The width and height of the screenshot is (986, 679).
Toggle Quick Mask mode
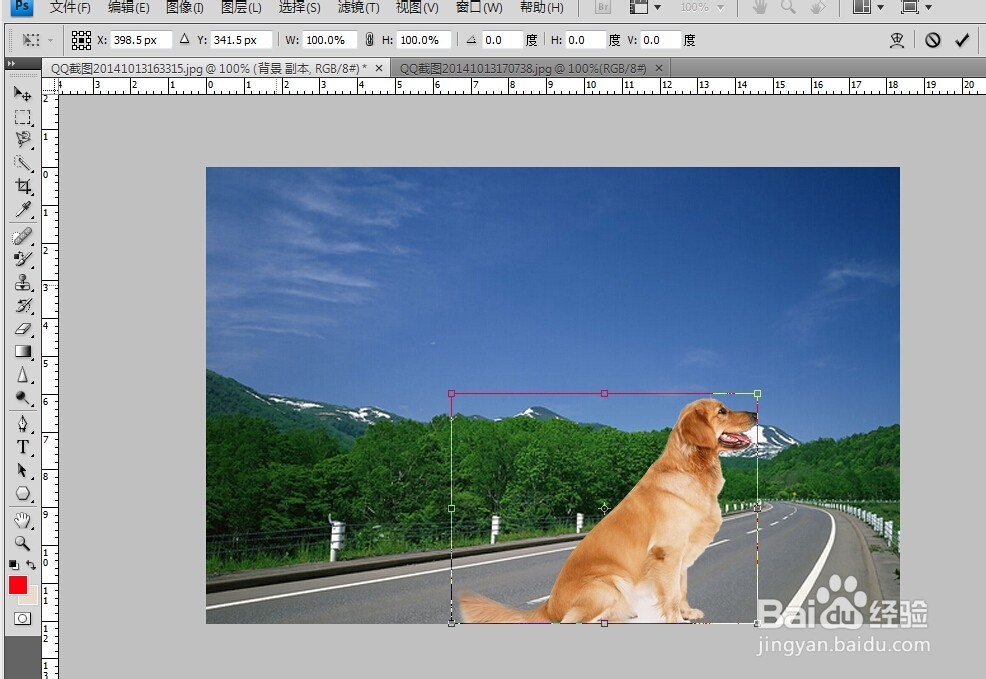(x=22, y=619)
